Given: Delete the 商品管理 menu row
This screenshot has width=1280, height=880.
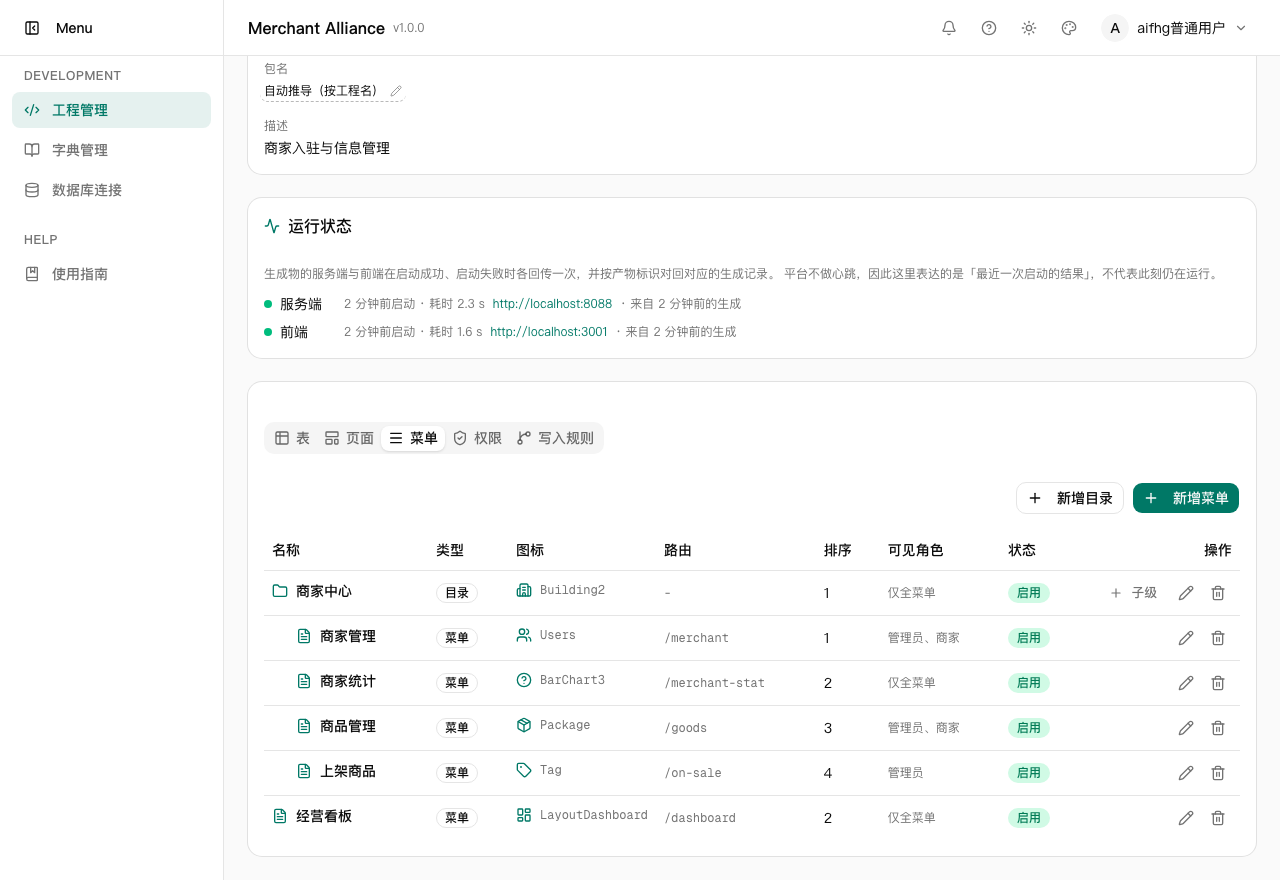Looking at the screenshot, I should tap(1218, 728).
